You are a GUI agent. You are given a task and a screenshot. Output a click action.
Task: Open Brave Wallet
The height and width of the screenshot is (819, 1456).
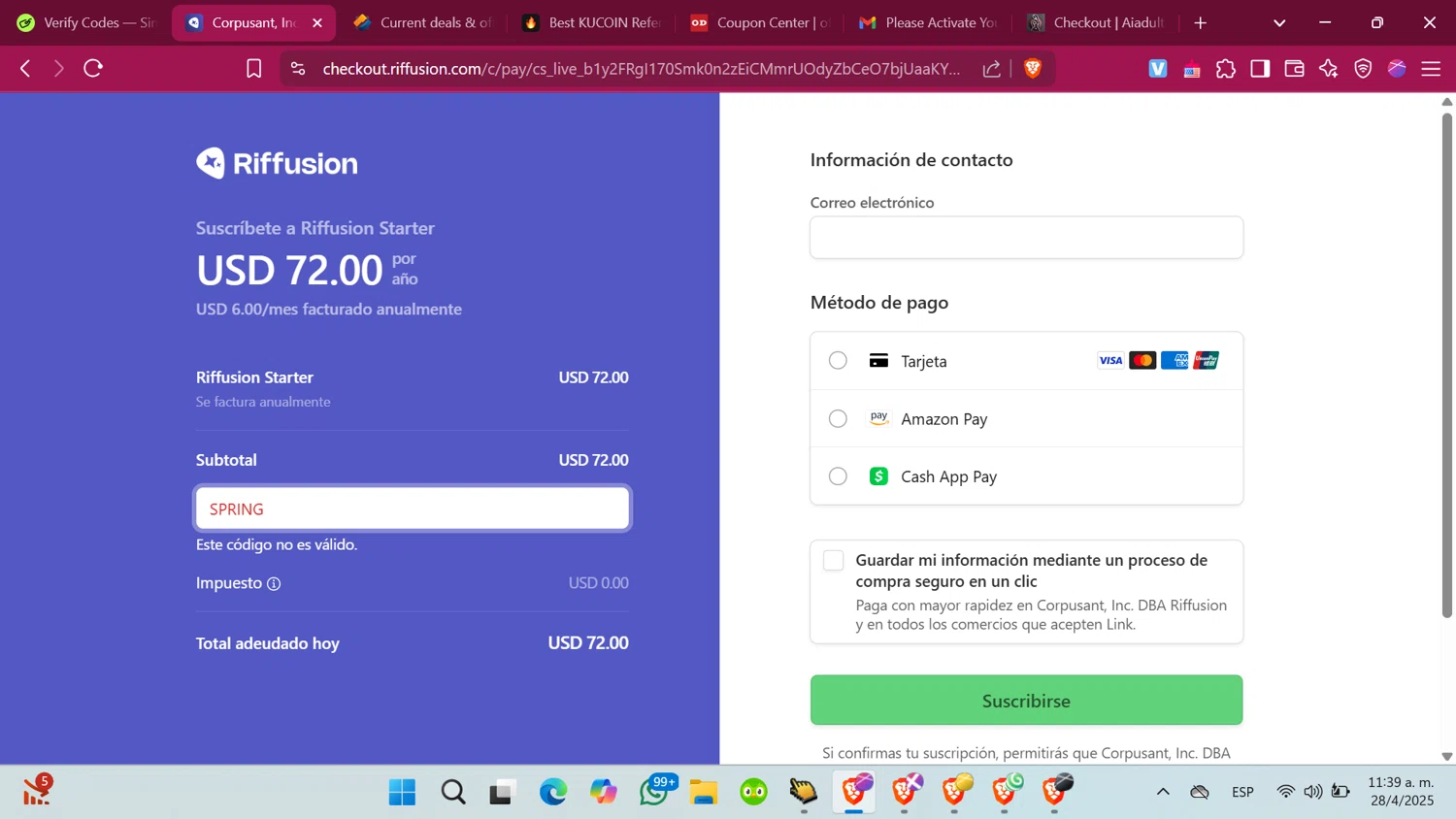(1294, 68)
